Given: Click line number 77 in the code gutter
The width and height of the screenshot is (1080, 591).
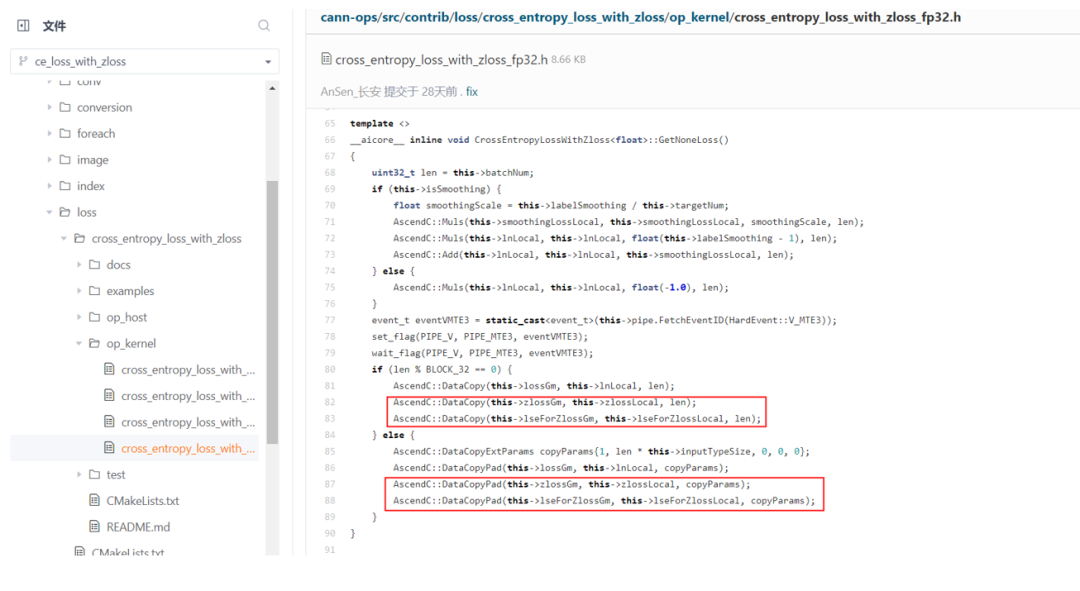Looking at the screenshot, I should pos(329,320).
